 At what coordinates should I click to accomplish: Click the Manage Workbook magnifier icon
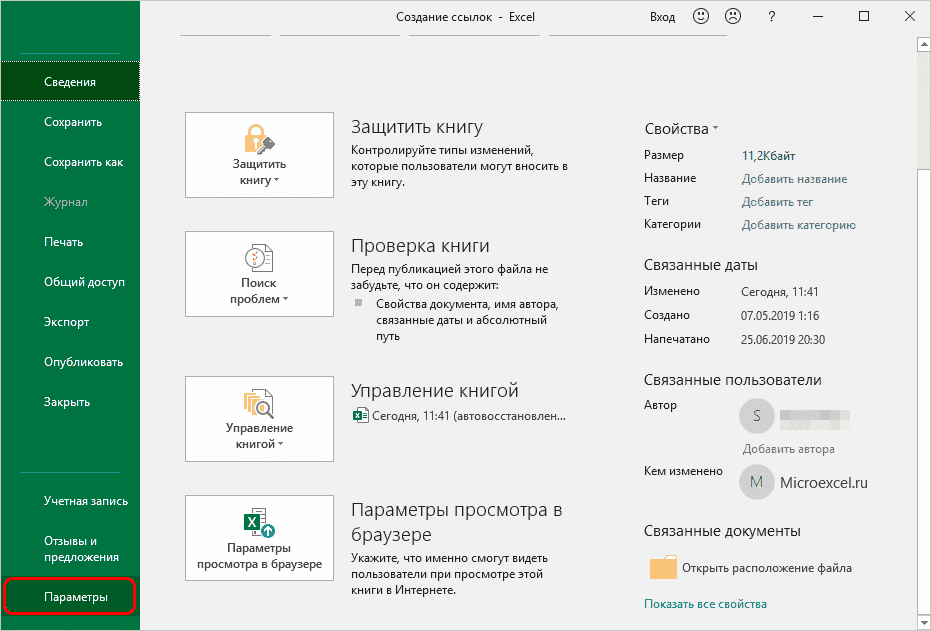tap(259, 402)
